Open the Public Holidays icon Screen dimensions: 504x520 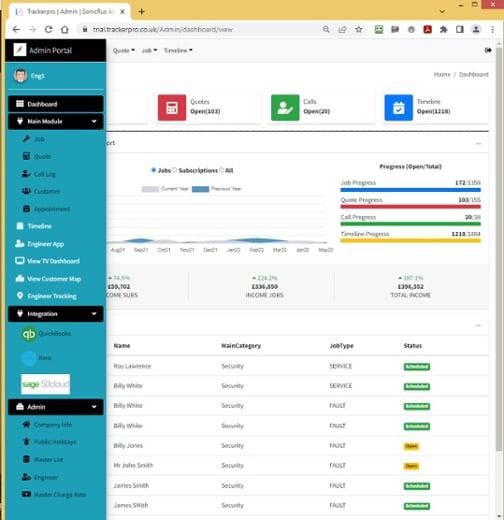26,442
